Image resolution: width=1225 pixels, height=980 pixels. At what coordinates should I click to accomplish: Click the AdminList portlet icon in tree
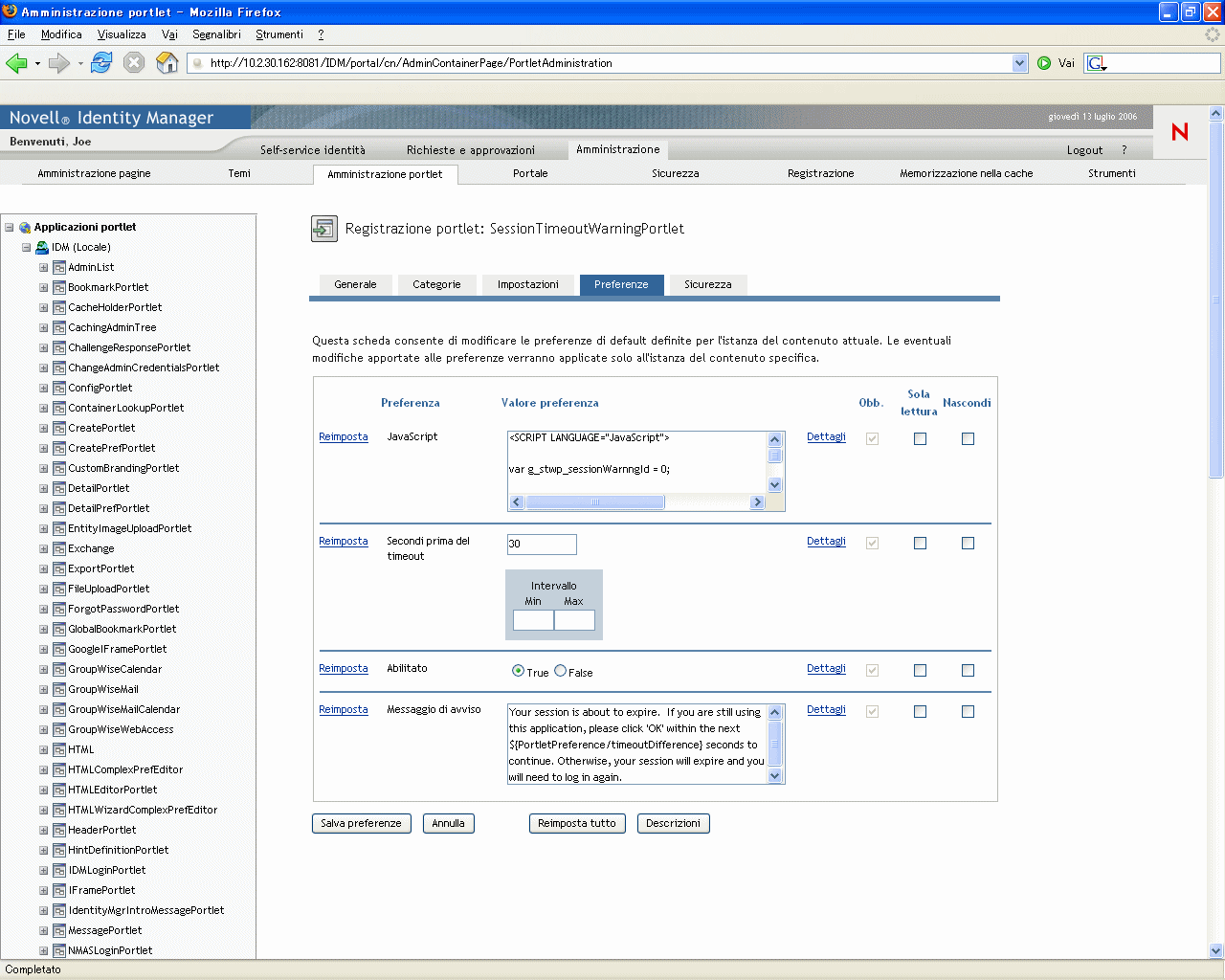[x=59, y=268]
